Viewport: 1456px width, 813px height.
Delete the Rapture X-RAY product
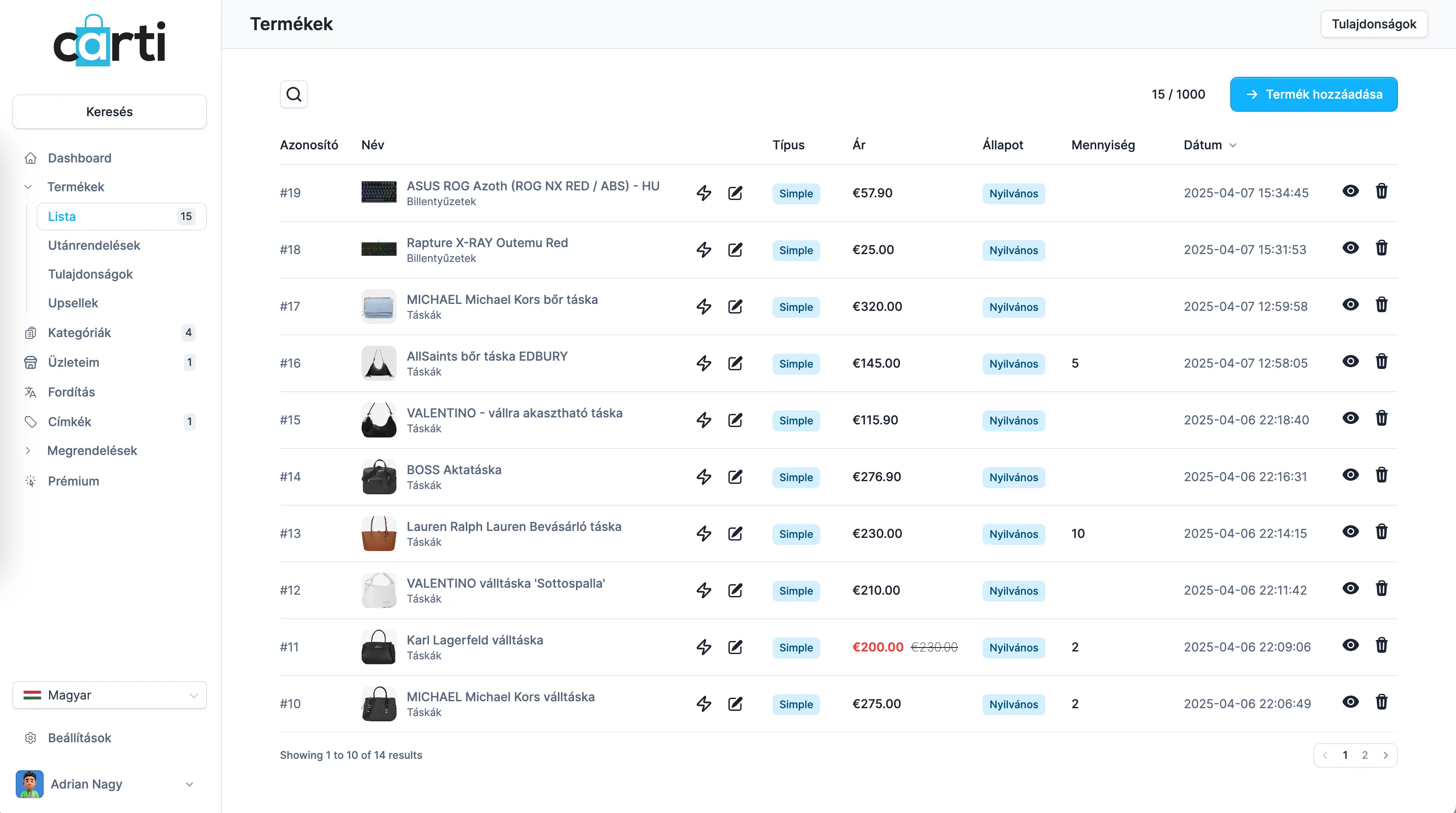[1381, 248]
